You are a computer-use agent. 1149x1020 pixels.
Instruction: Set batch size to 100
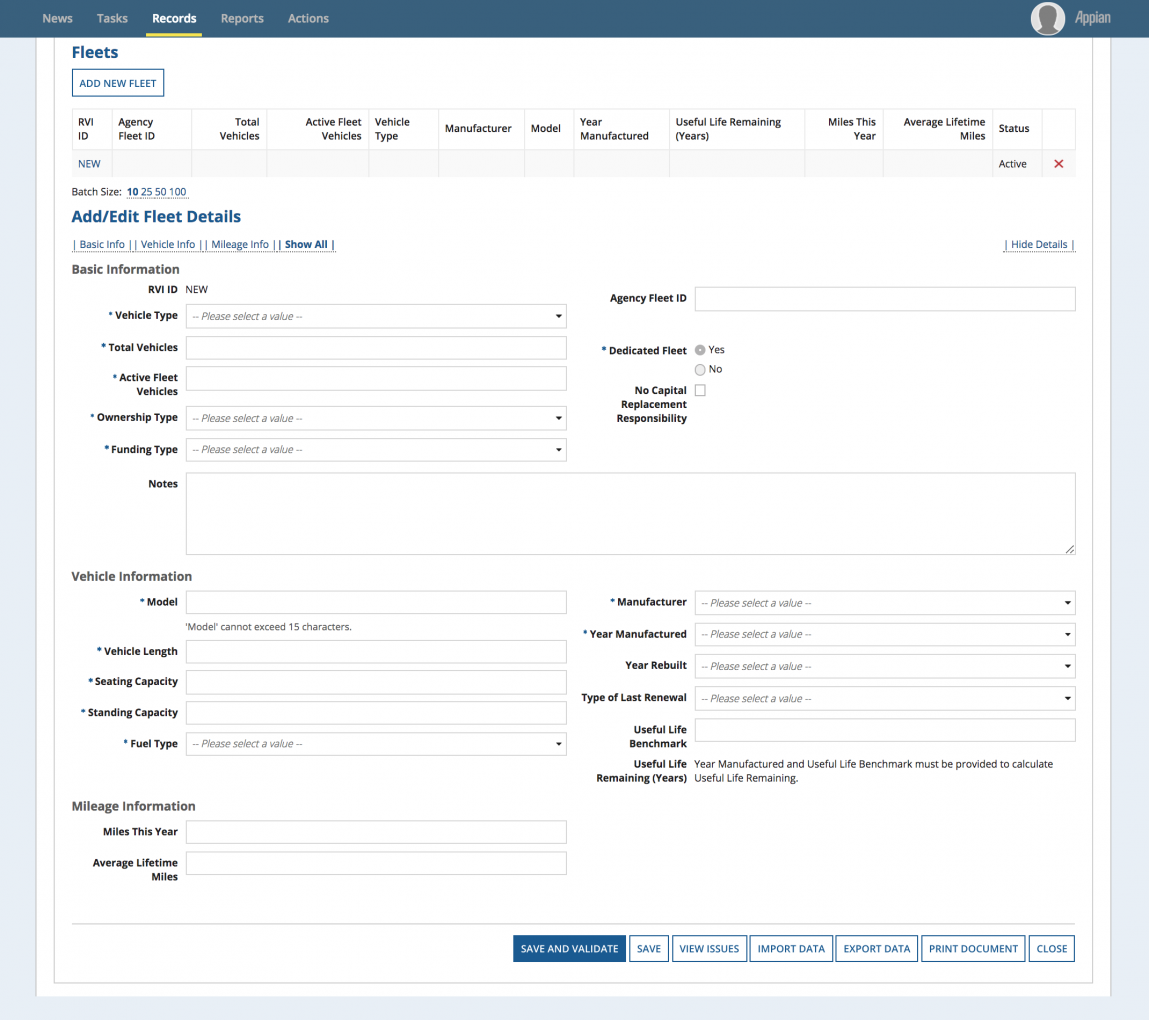point(178,192)
